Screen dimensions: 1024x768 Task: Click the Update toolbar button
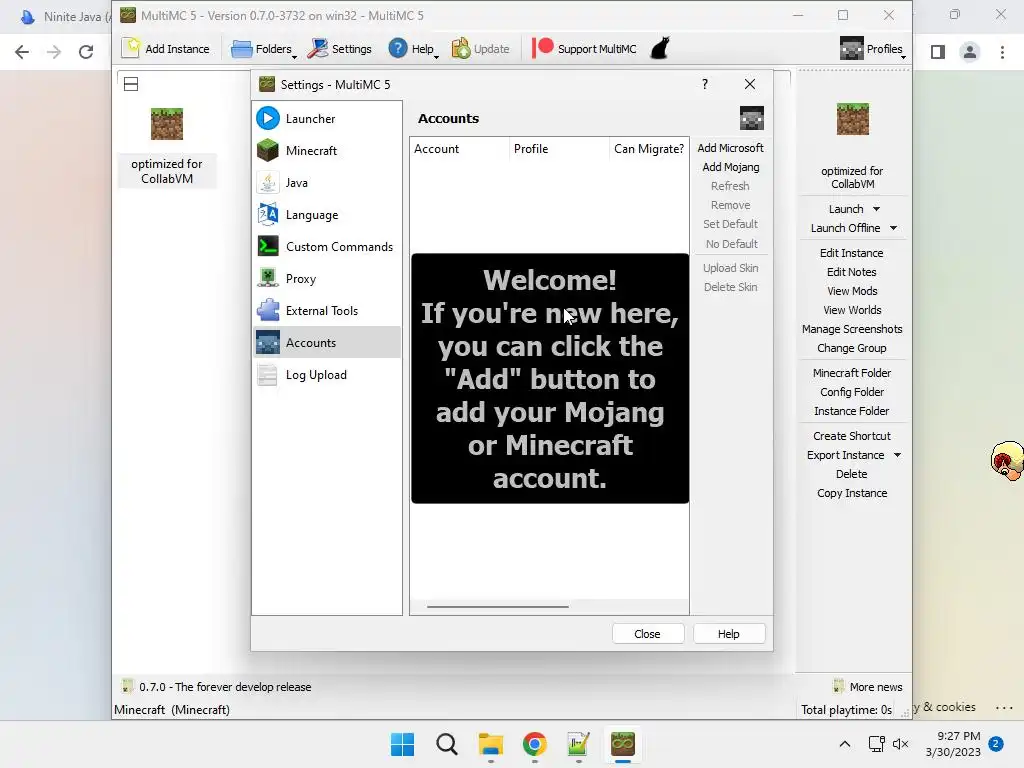coord(481,49)
